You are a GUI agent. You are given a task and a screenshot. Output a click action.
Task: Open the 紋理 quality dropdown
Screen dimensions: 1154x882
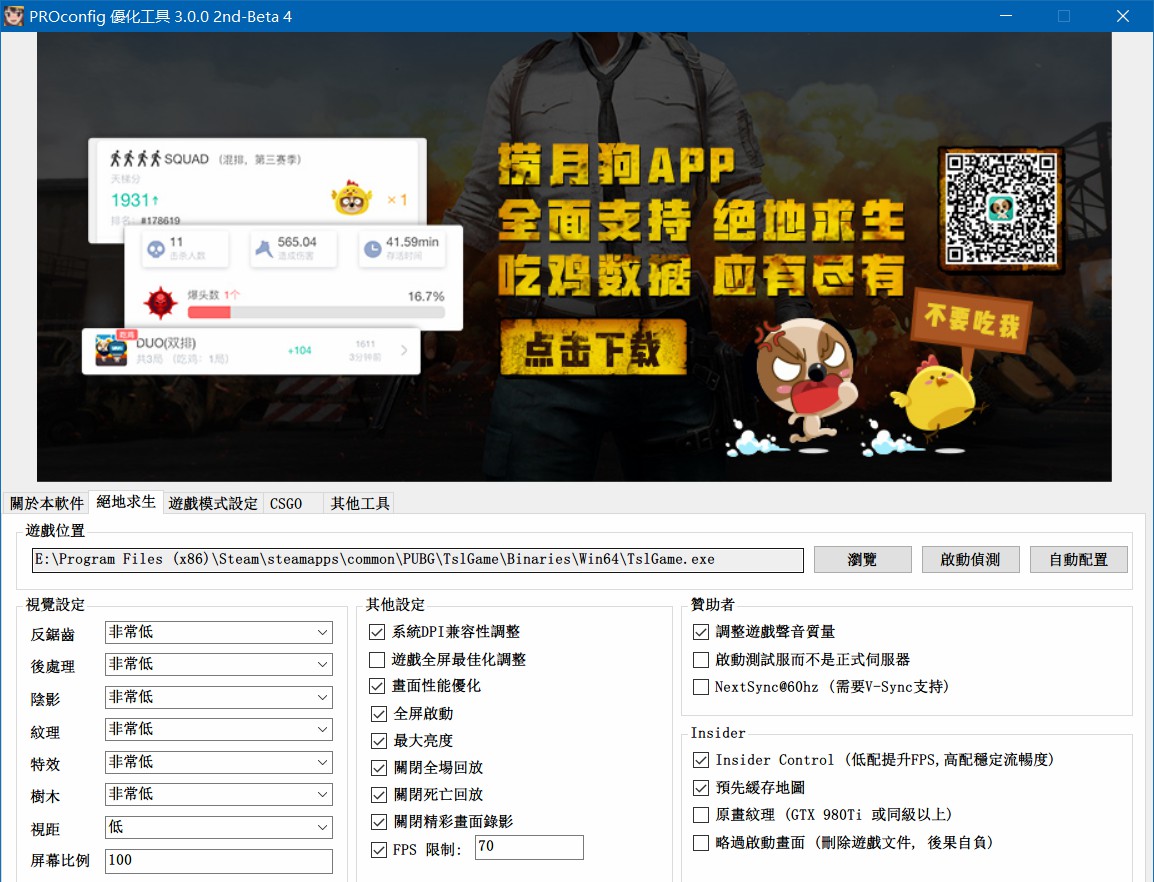tap(219, 730)
